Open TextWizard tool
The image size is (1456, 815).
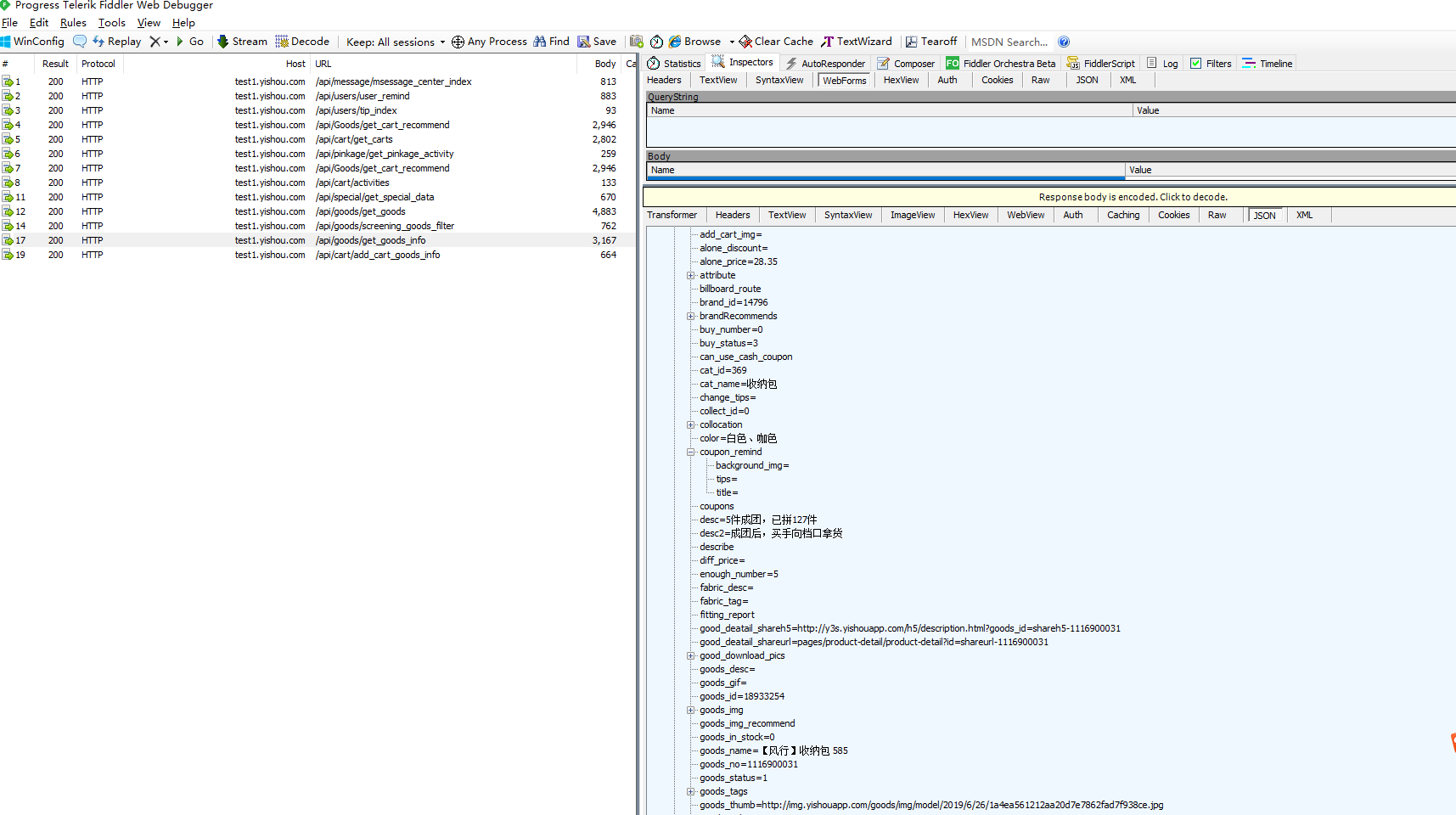click(857, 42)
